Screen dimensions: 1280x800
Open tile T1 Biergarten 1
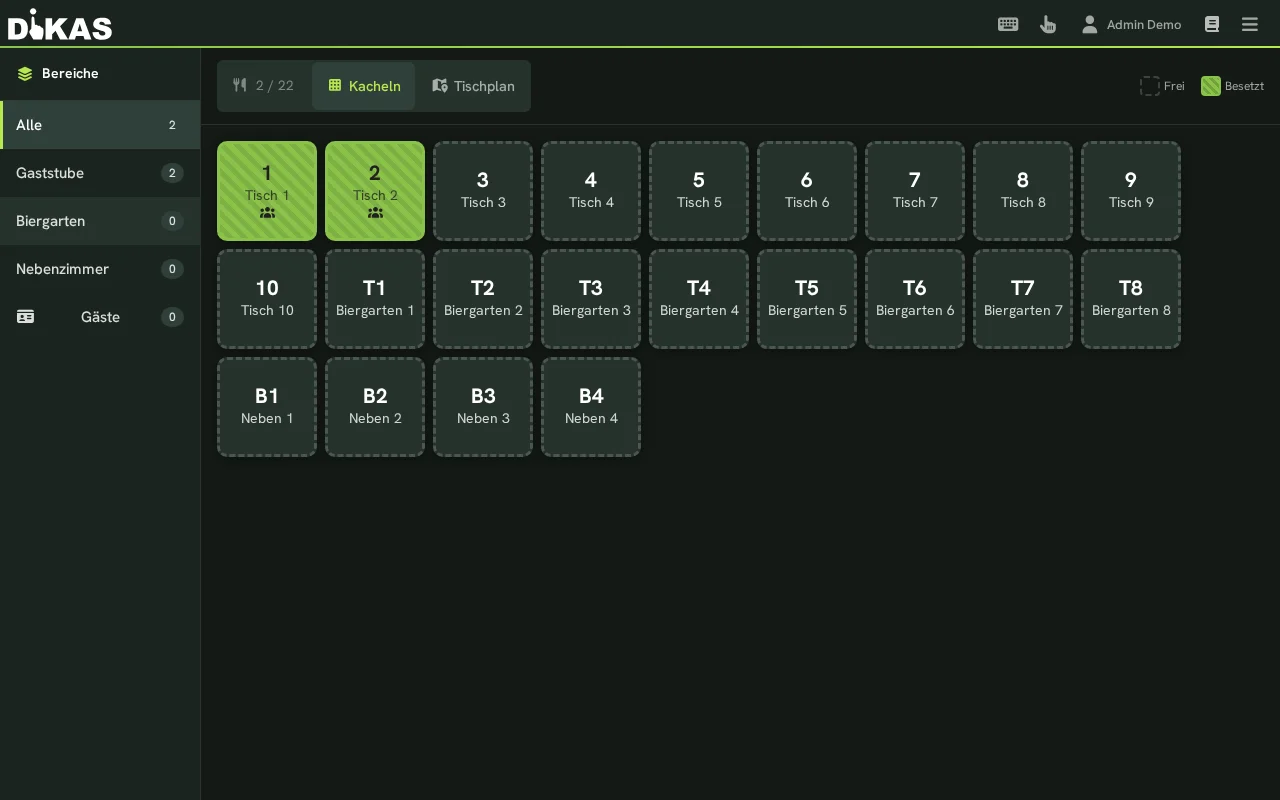[x=375, y=299]
